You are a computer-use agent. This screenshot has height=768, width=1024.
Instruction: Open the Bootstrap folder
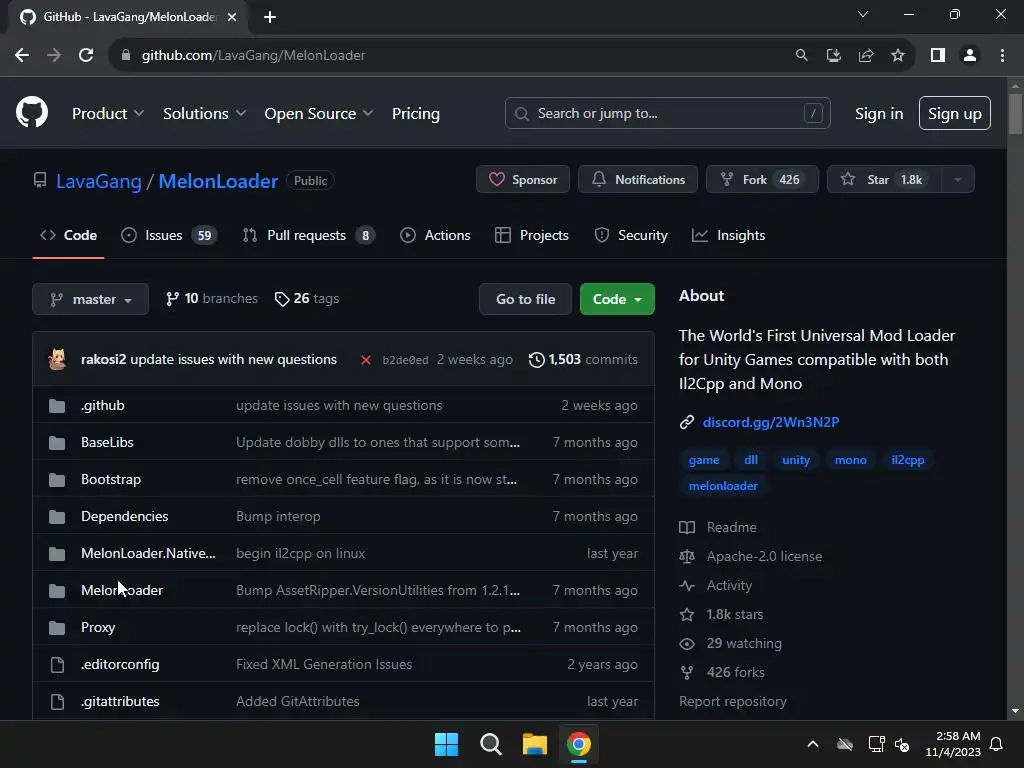click(x=111, y=479)
